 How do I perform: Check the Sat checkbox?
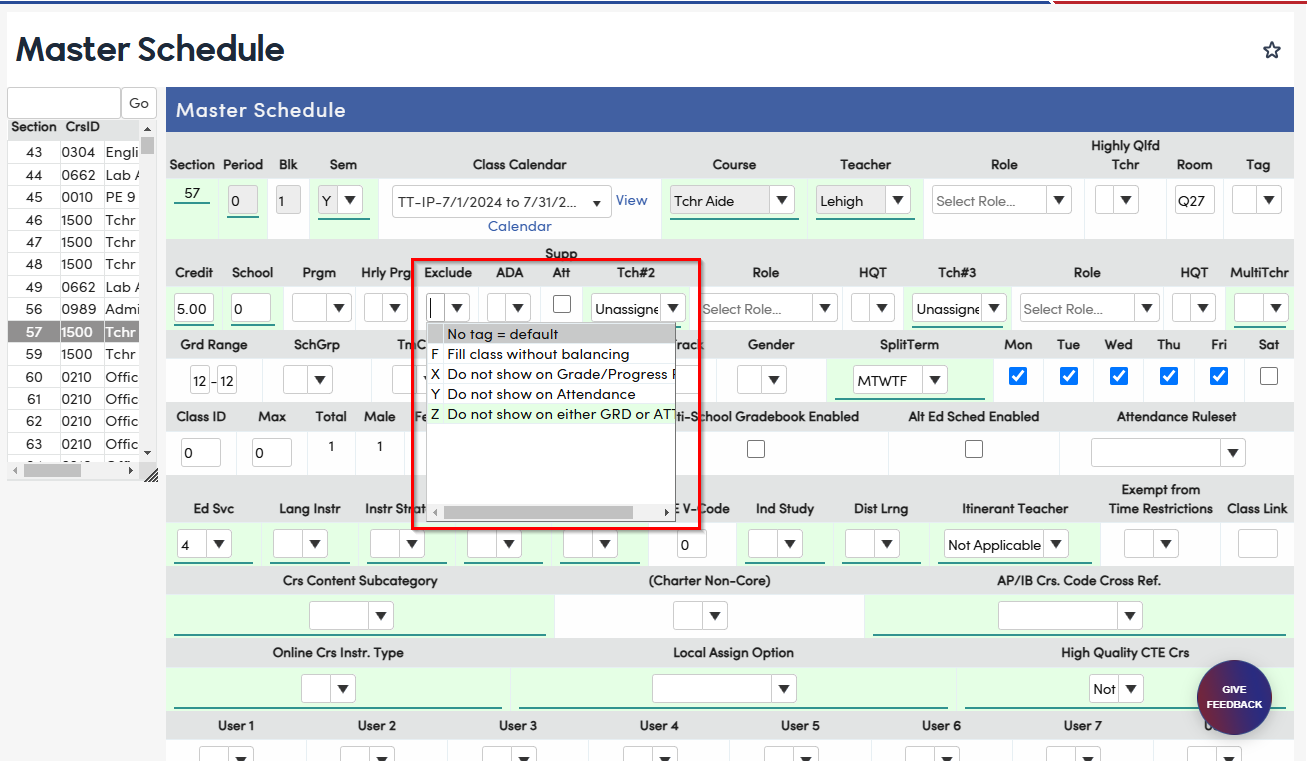[1269, 376]
